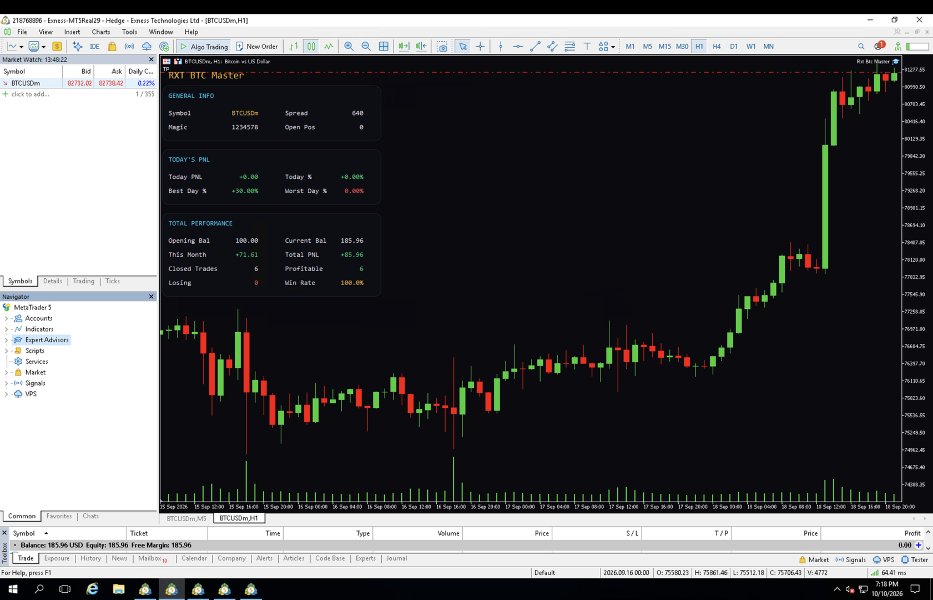
Task: Open the Insert menu
Action: pyautogui.click(x=72, y=32)
